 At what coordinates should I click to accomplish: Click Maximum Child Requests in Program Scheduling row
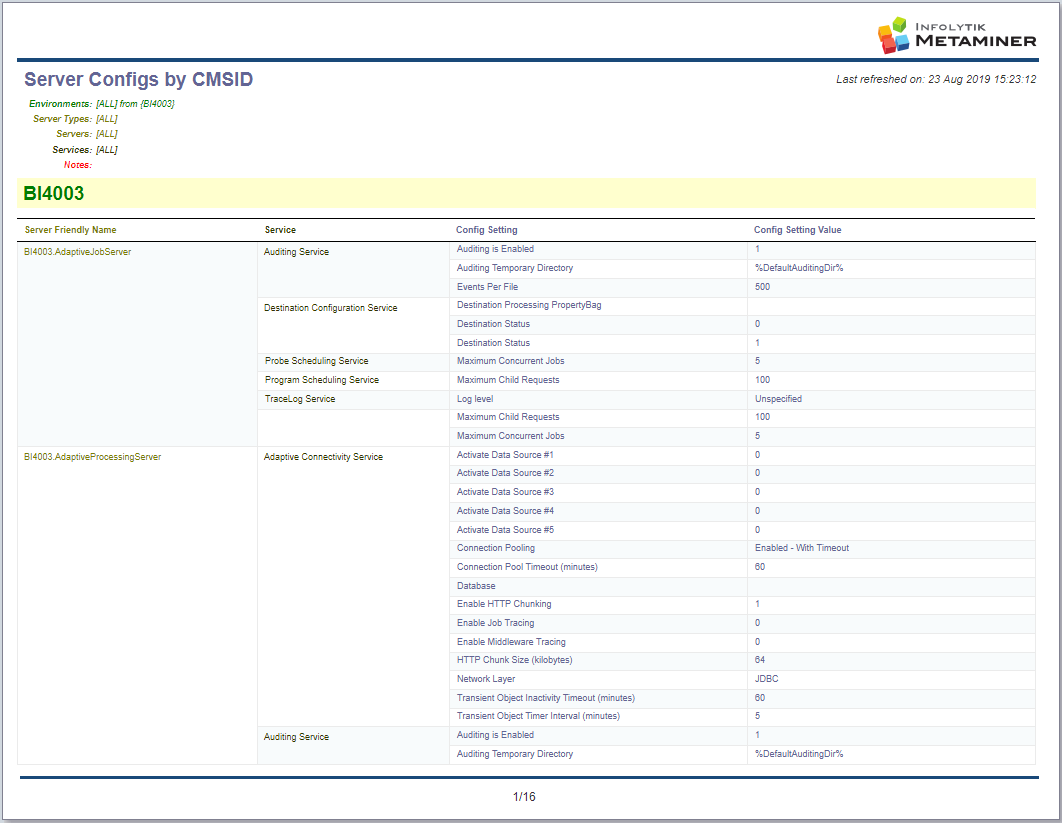[x=508, y=380]
